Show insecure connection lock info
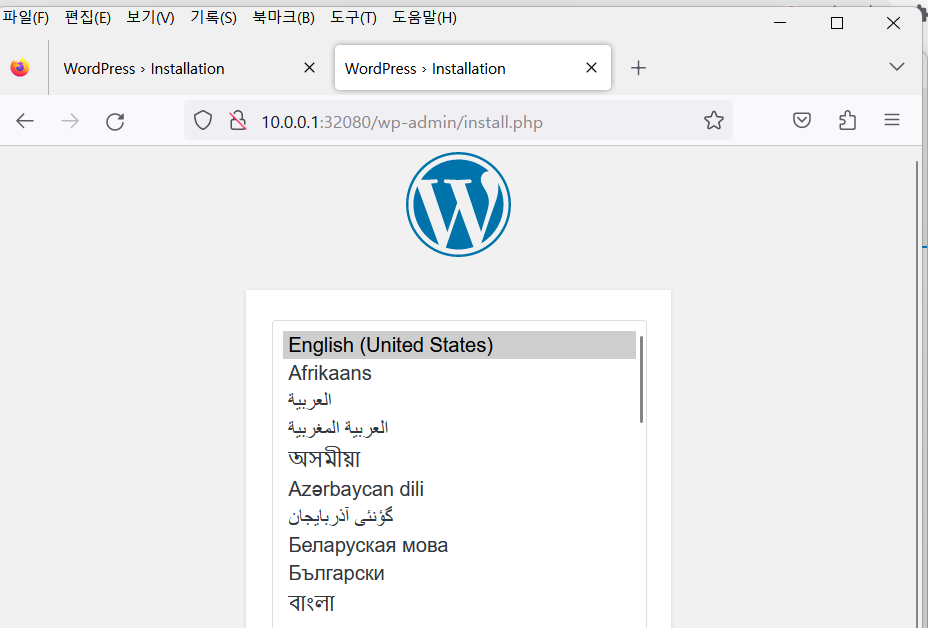Image resolution: width=928 pixels, height=628 pixels. tap(238, 121)
